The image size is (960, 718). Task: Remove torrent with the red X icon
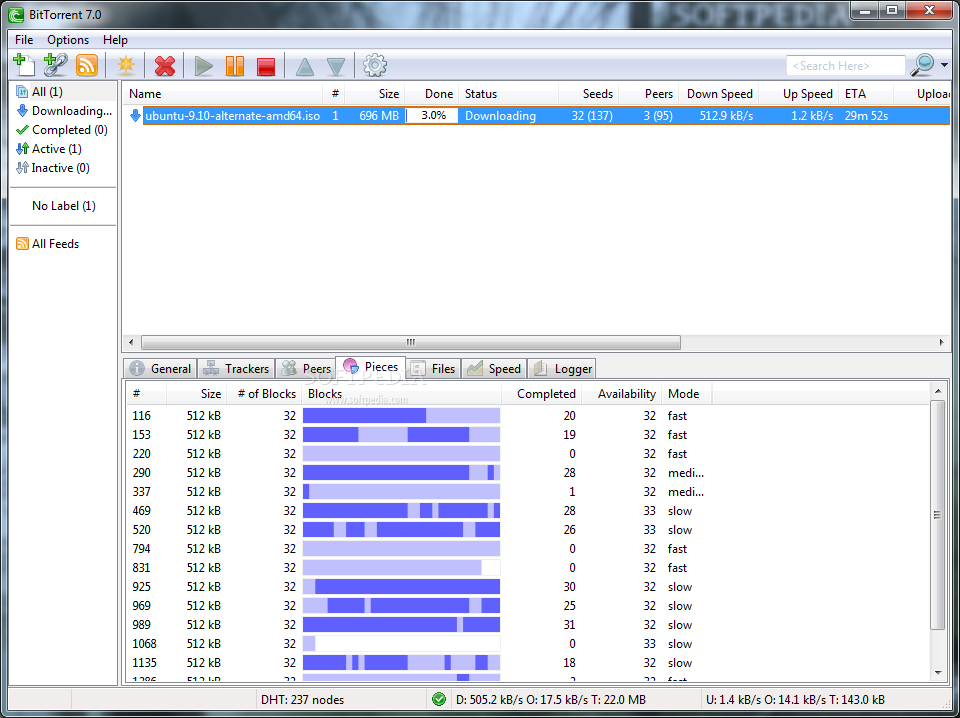165,66
